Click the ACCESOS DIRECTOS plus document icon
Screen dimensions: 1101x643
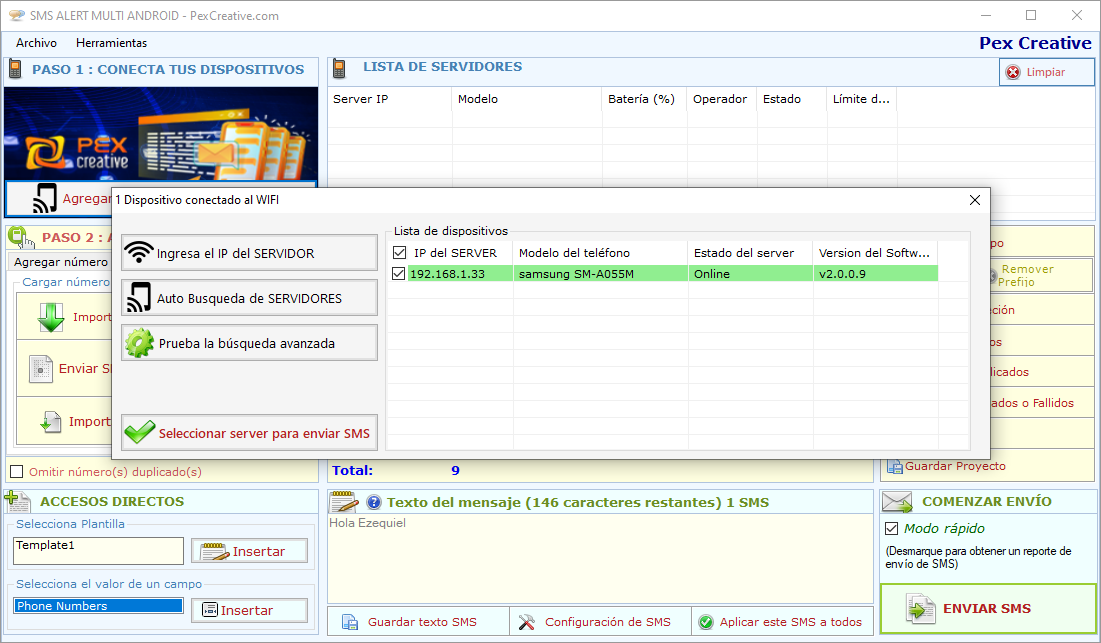point(18,501)
